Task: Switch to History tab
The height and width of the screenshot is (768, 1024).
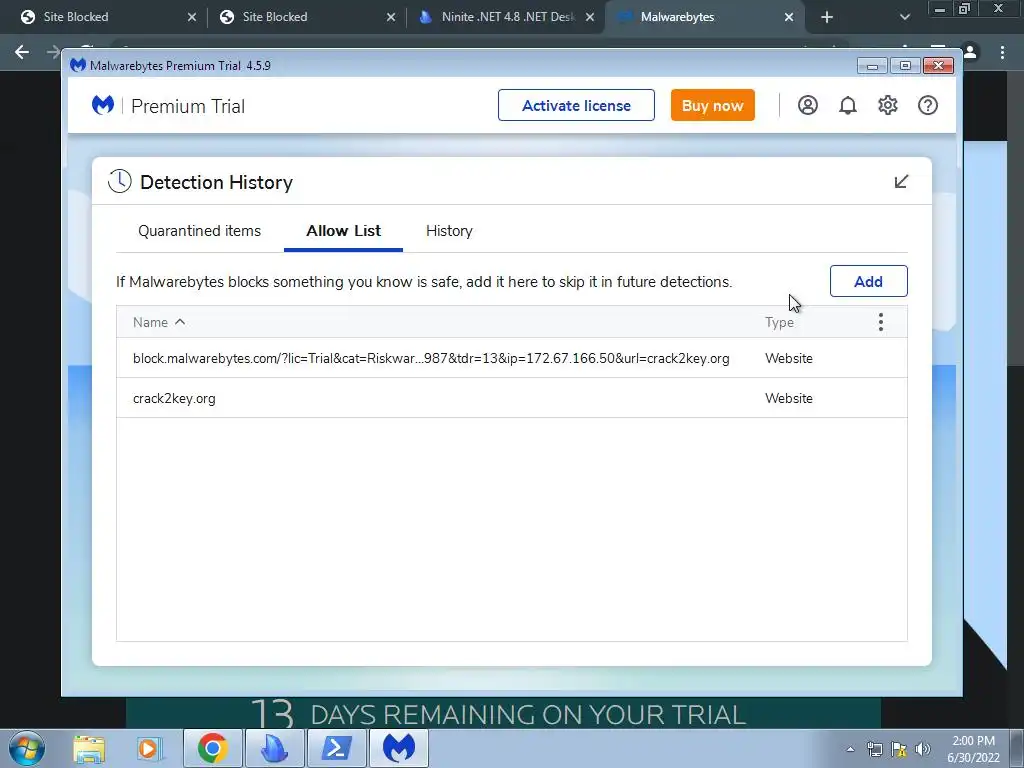Action: [449, 231]
